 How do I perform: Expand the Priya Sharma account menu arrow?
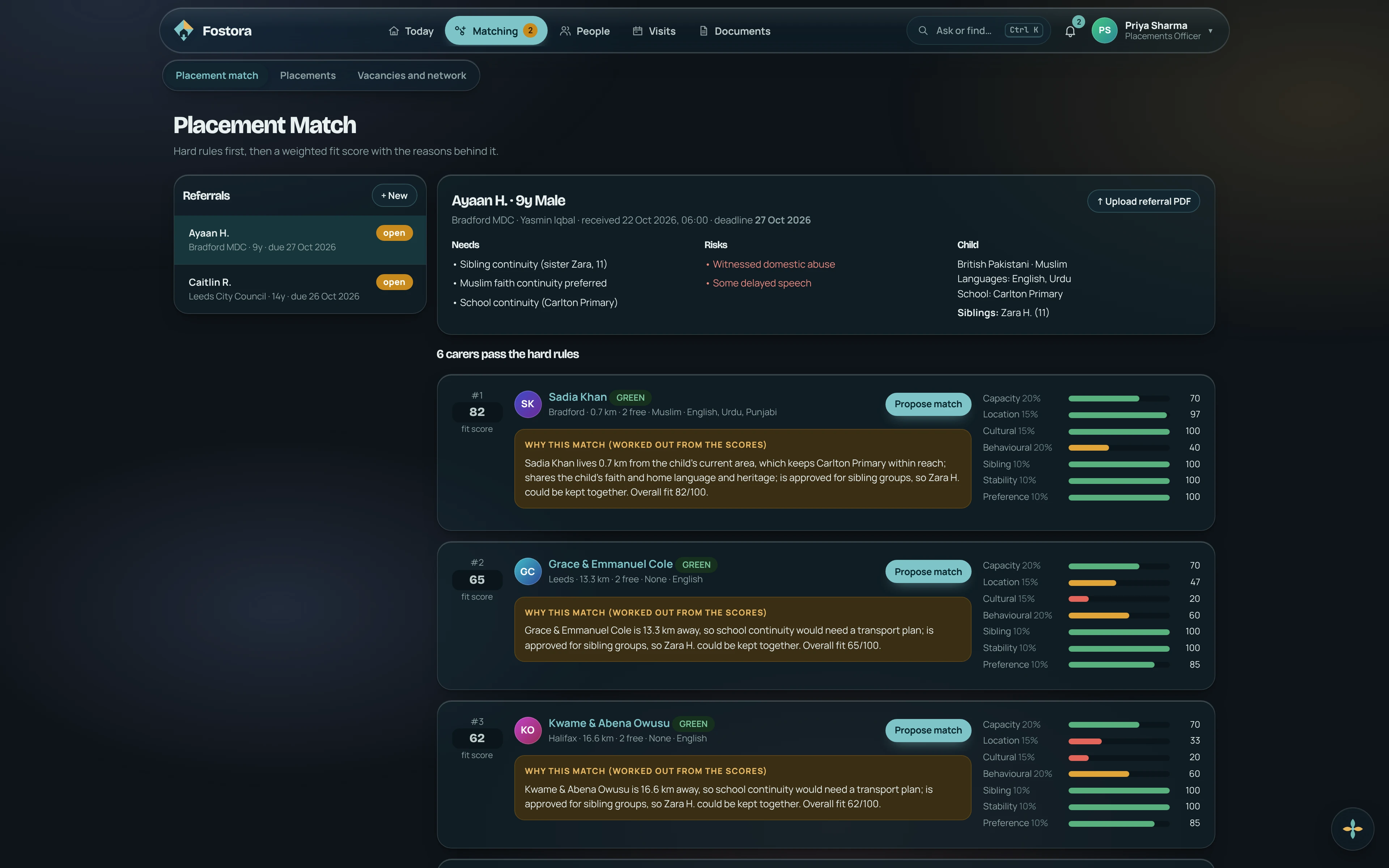1211,31
